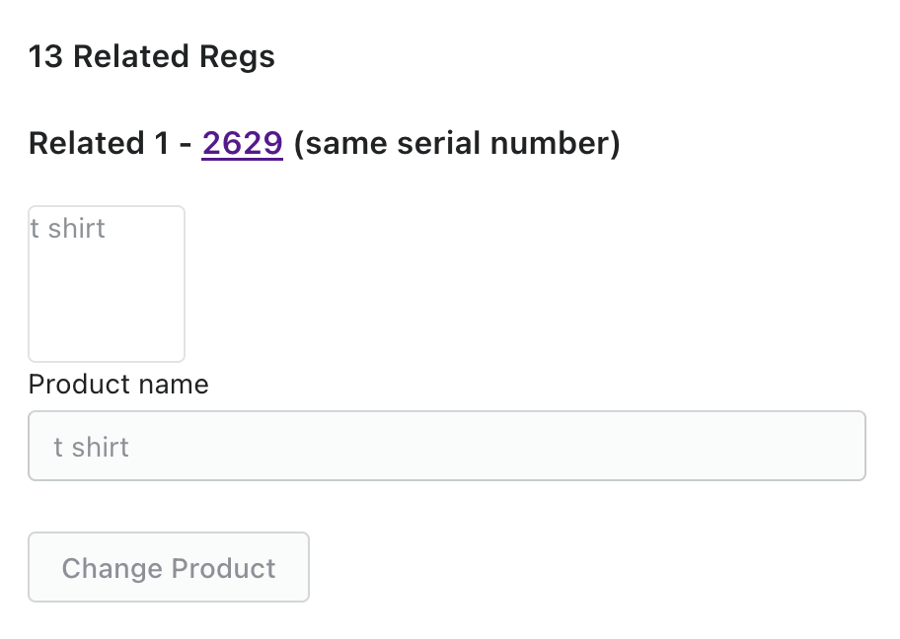Click the Change Product button
The image size is (900, 639).
point(168,568)
